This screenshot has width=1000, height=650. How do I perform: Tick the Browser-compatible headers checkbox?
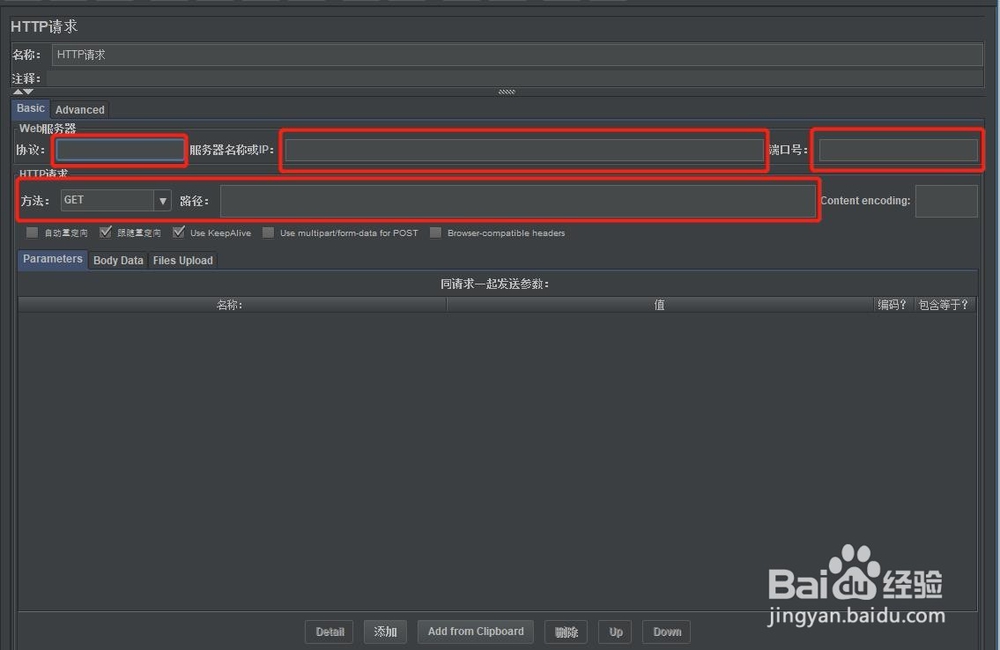point(436,233)
